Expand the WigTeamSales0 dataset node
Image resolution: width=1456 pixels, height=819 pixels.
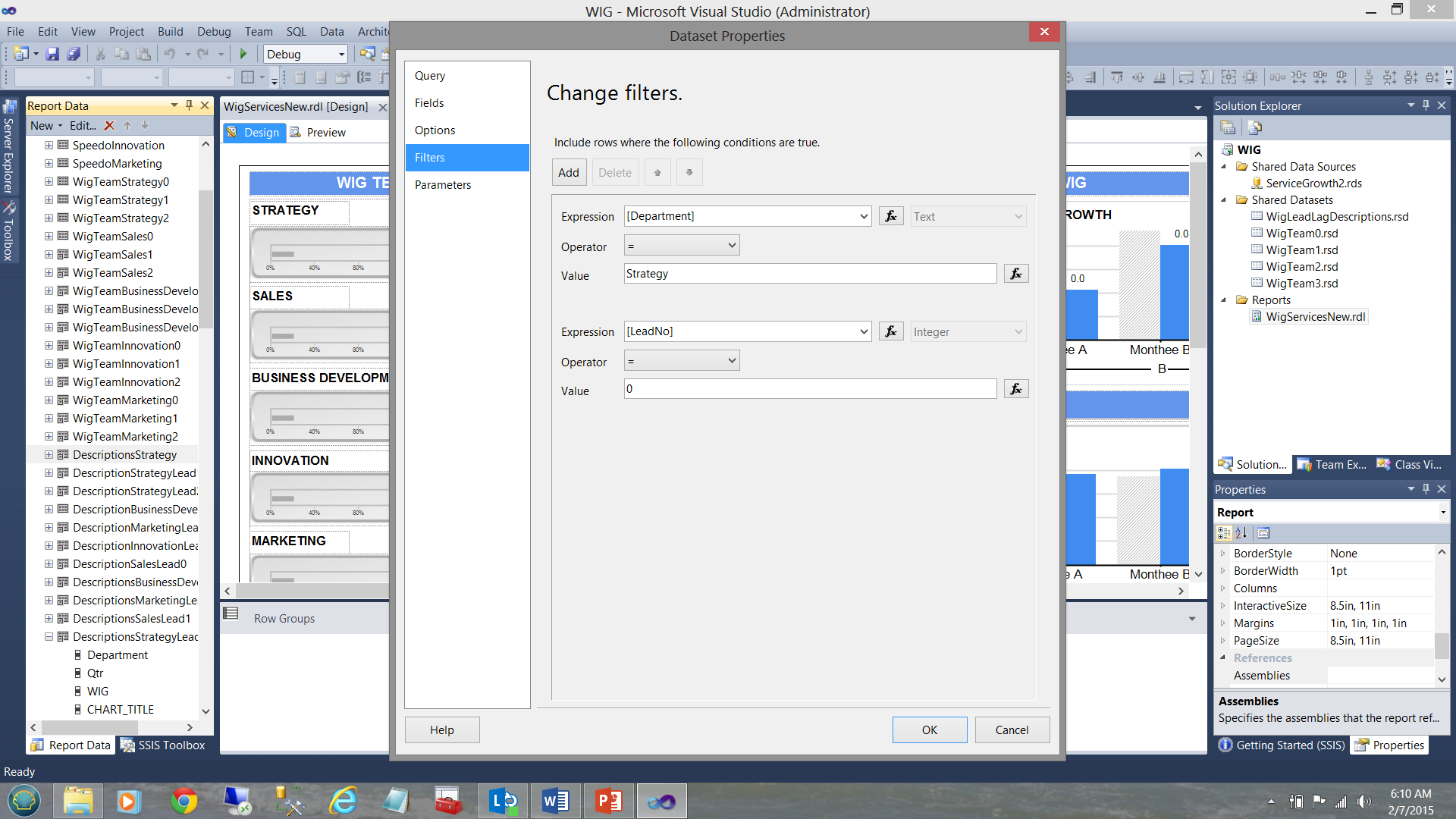point(49,237)
